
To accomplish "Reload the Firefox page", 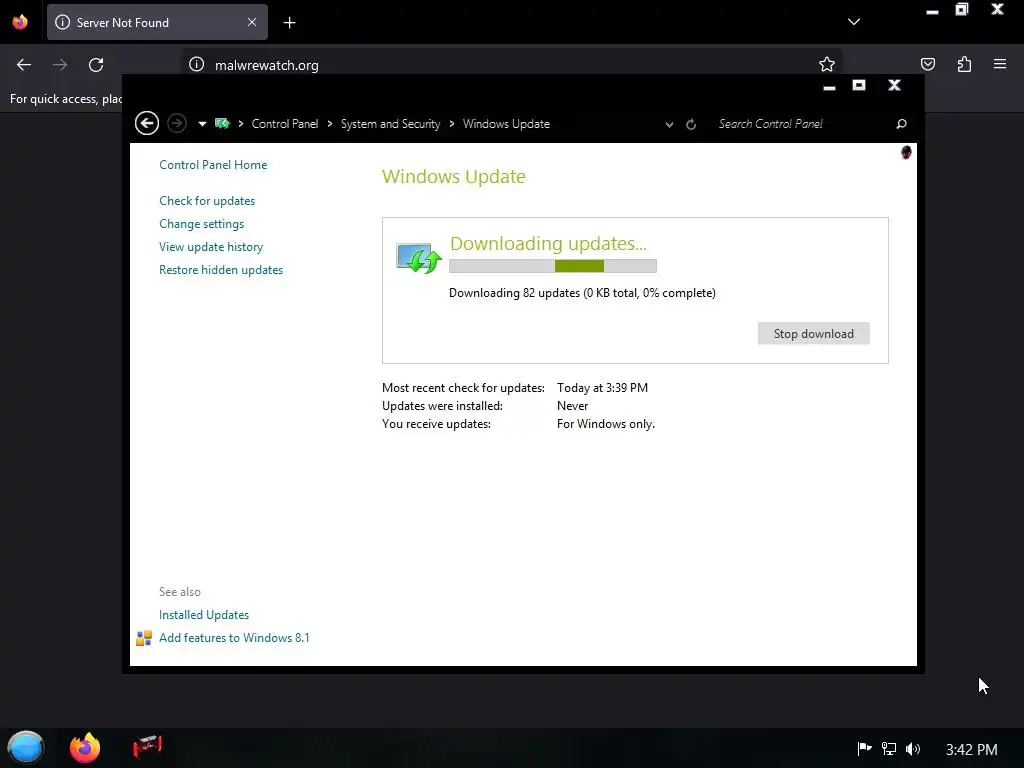I will click(x=96, y=65).
